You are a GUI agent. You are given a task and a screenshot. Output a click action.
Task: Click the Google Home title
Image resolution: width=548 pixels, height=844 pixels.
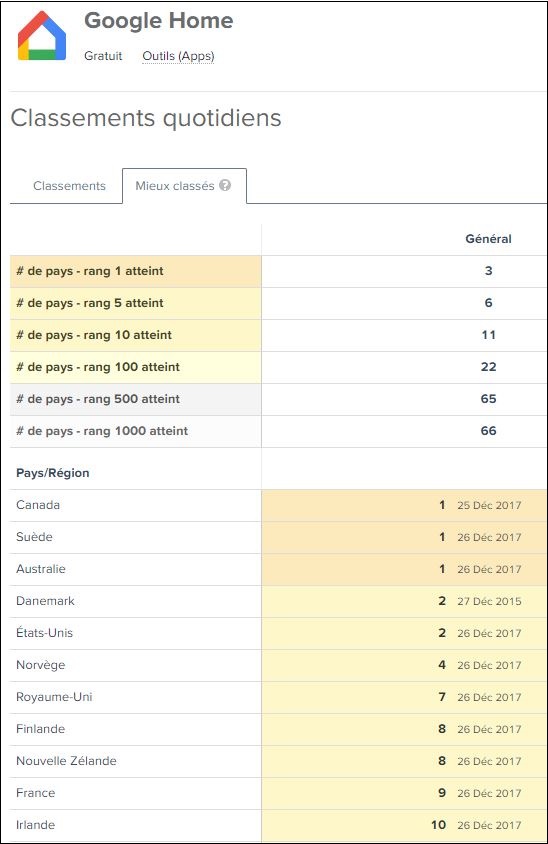(x=159, y=20)
